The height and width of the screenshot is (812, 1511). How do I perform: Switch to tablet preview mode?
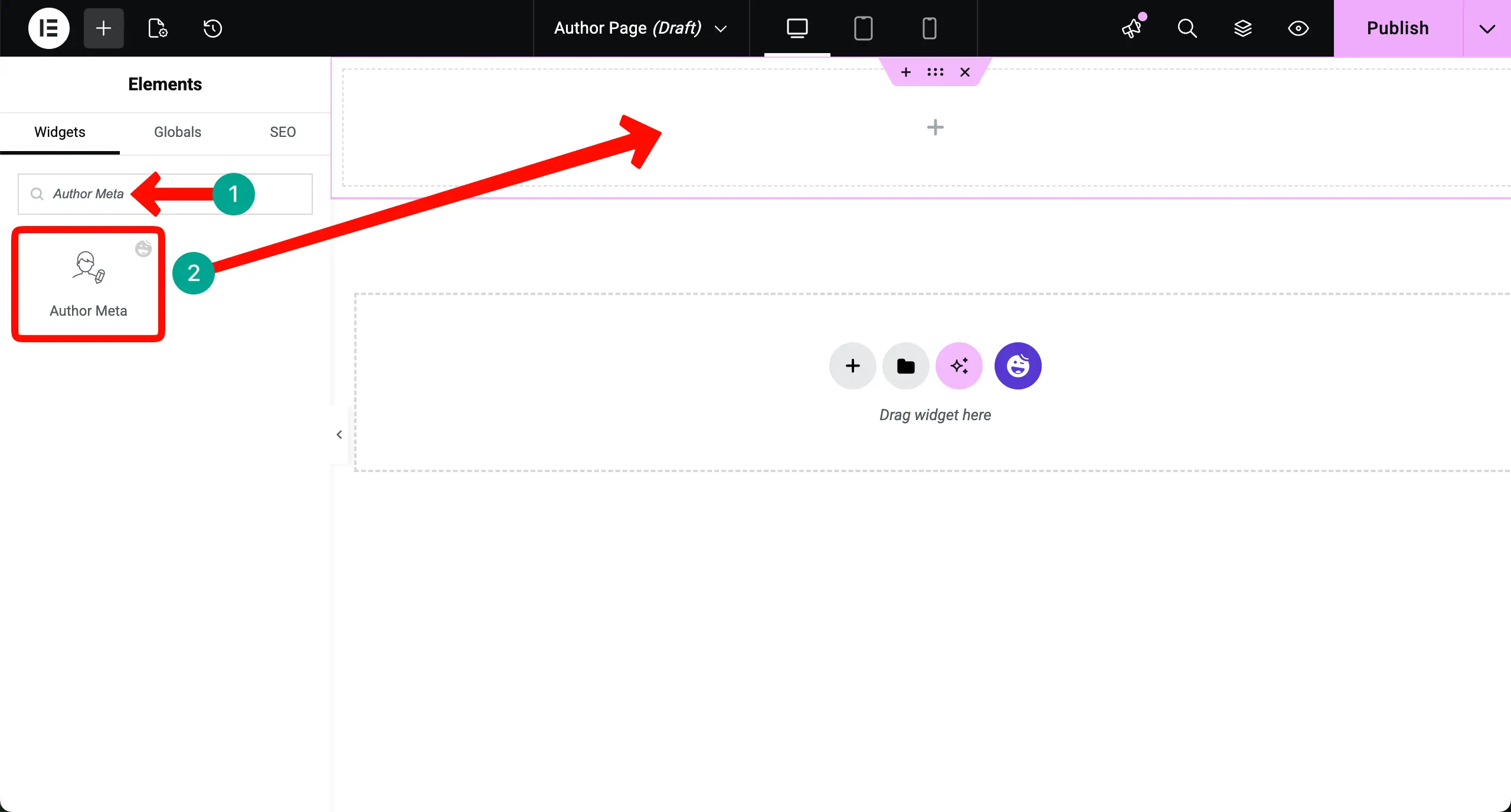(862, 28)
